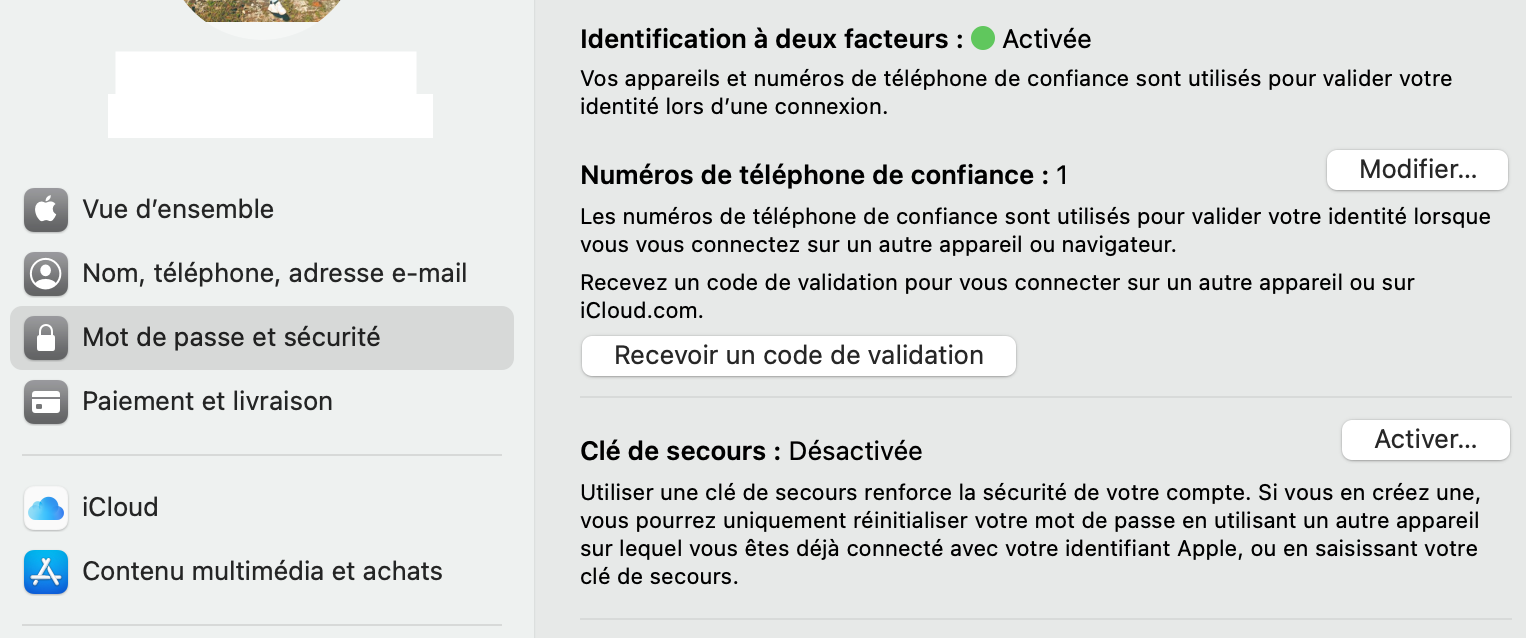This screenshot has height=638, width=1526.
Task: Click Recevoir un code de validation
Action: [798, 356]
